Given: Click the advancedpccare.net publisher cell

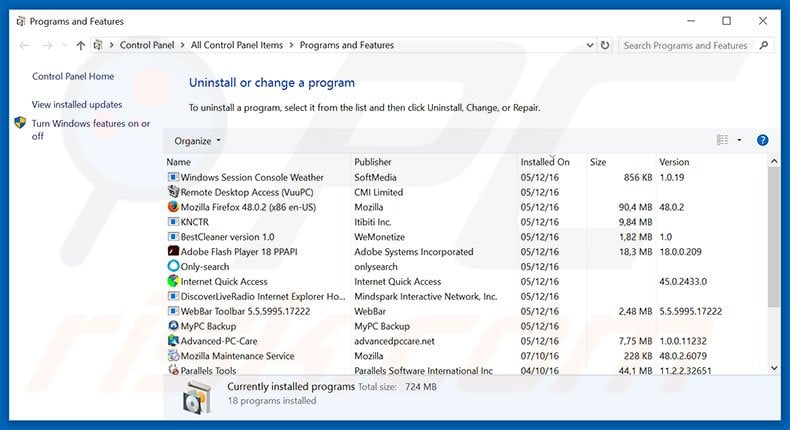Looking at the screenshot, I should point(394,341).
